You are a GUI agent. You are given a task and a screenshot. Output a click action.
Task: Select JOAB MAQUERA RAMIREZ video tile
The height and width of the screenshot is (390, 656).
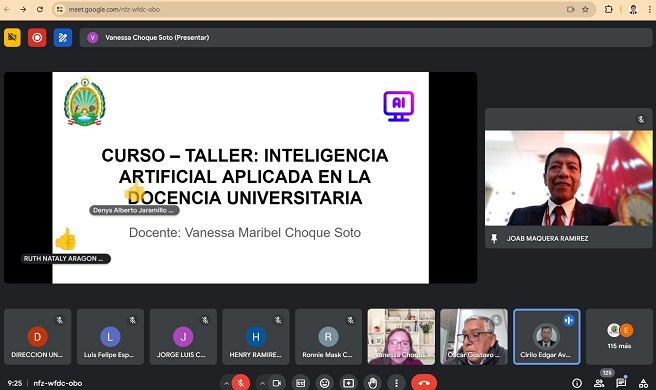click(569, 178)
